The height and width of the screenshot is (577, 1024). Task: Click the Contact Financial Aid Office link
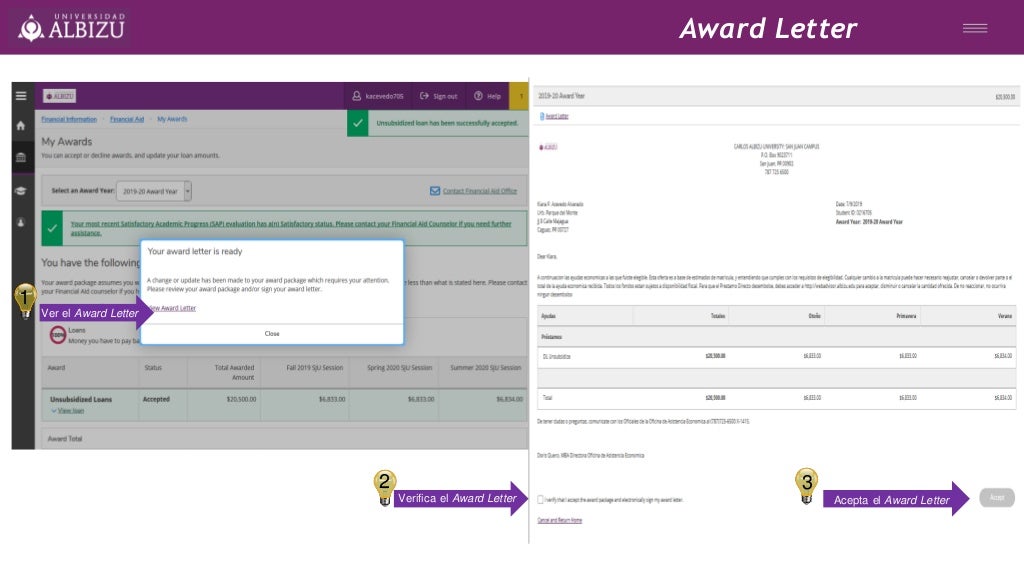[x=480, y=191]
